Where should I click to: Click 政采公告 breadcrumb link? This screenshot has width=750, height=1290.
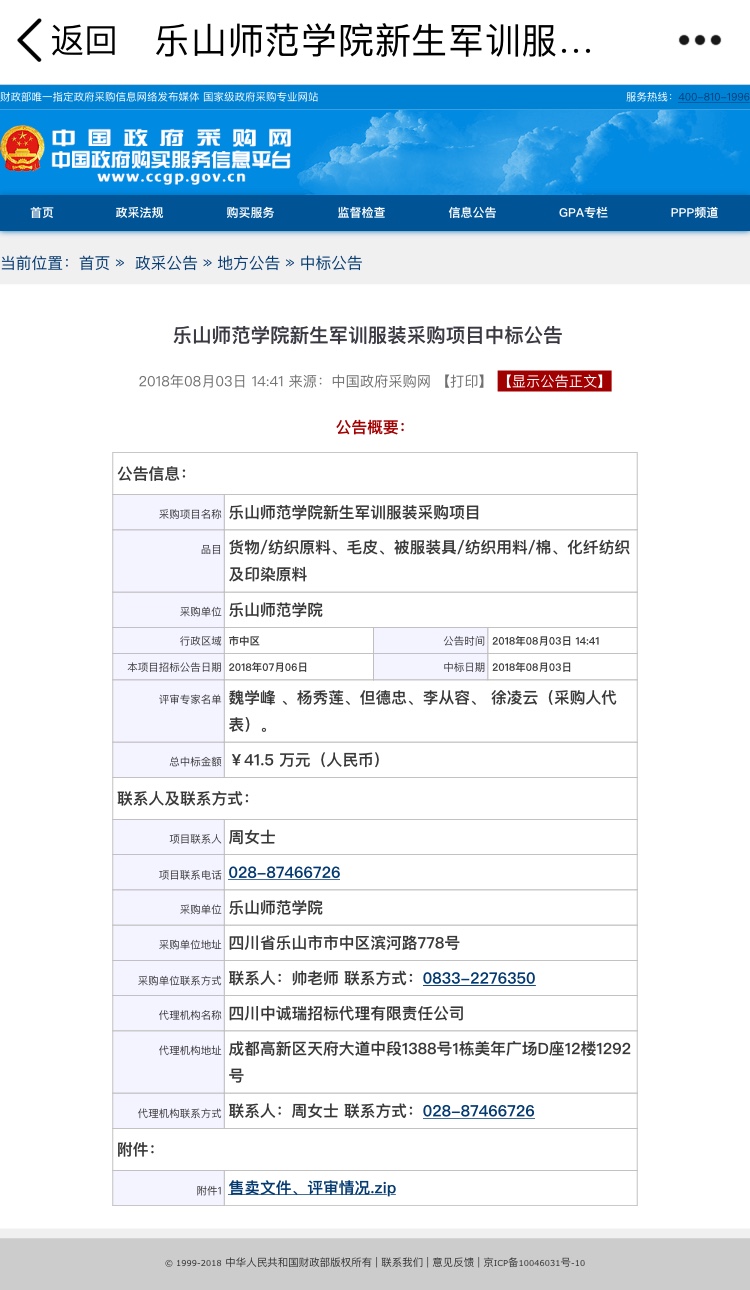coord(166,263)
